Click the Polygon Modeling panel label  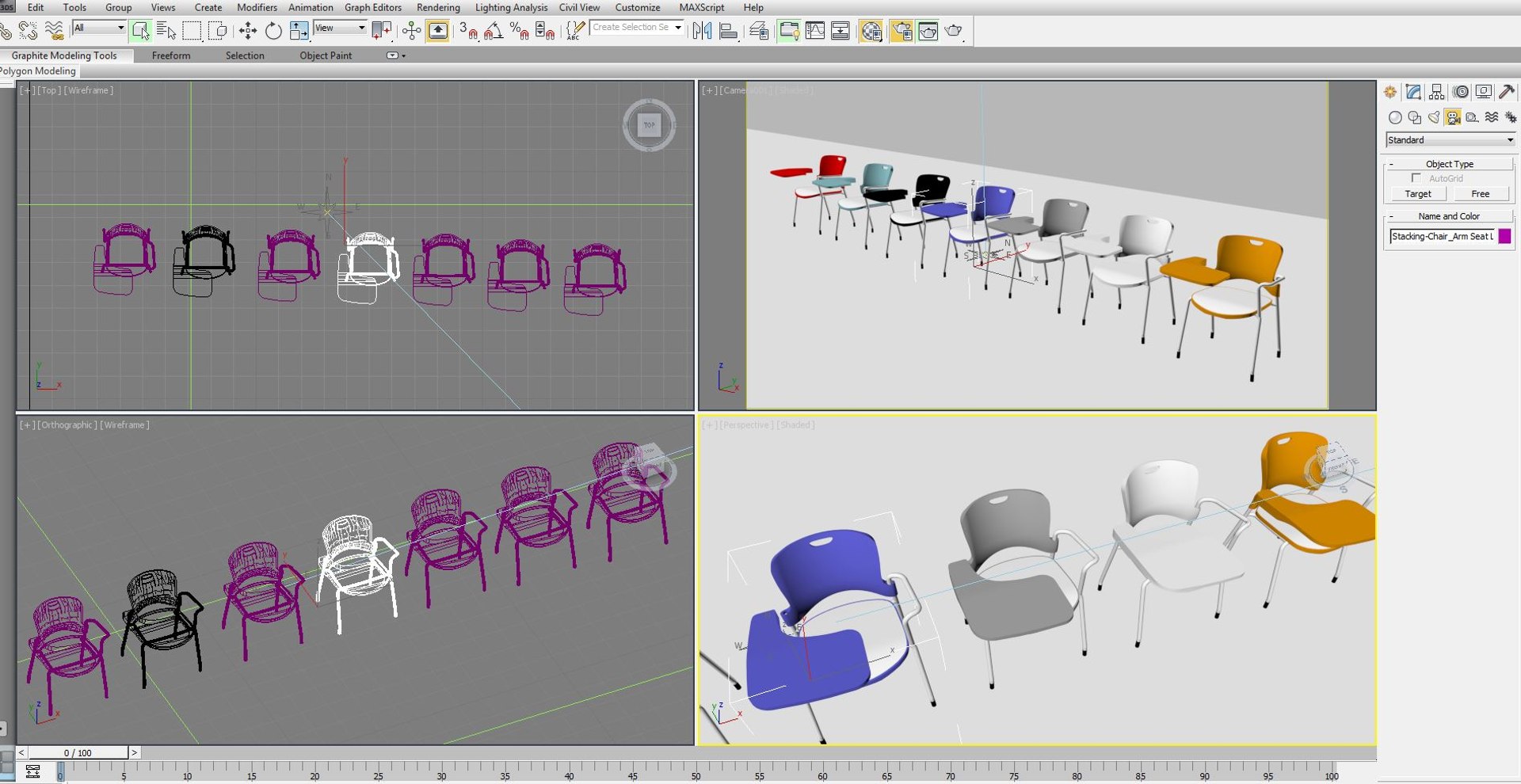(x=38, y=71)
